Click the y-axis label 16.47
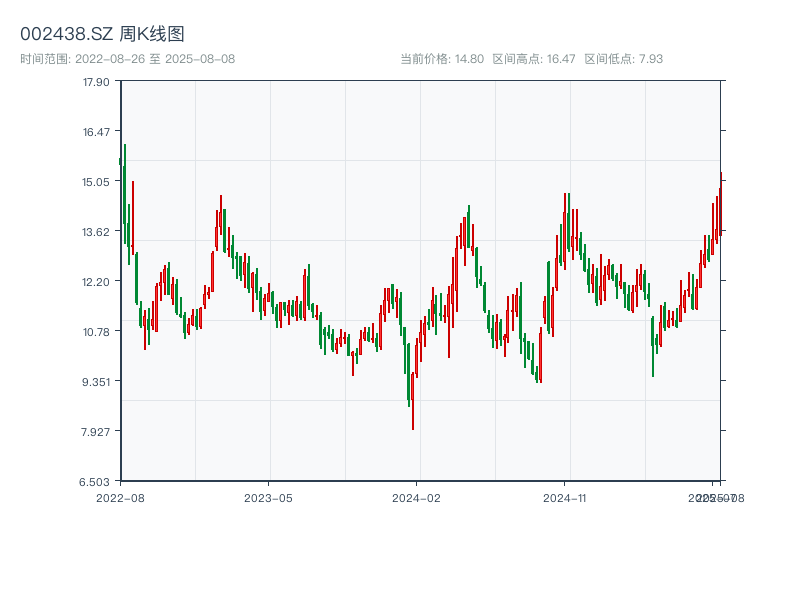The width and height of the screenshot is (800, 600). 96,132
